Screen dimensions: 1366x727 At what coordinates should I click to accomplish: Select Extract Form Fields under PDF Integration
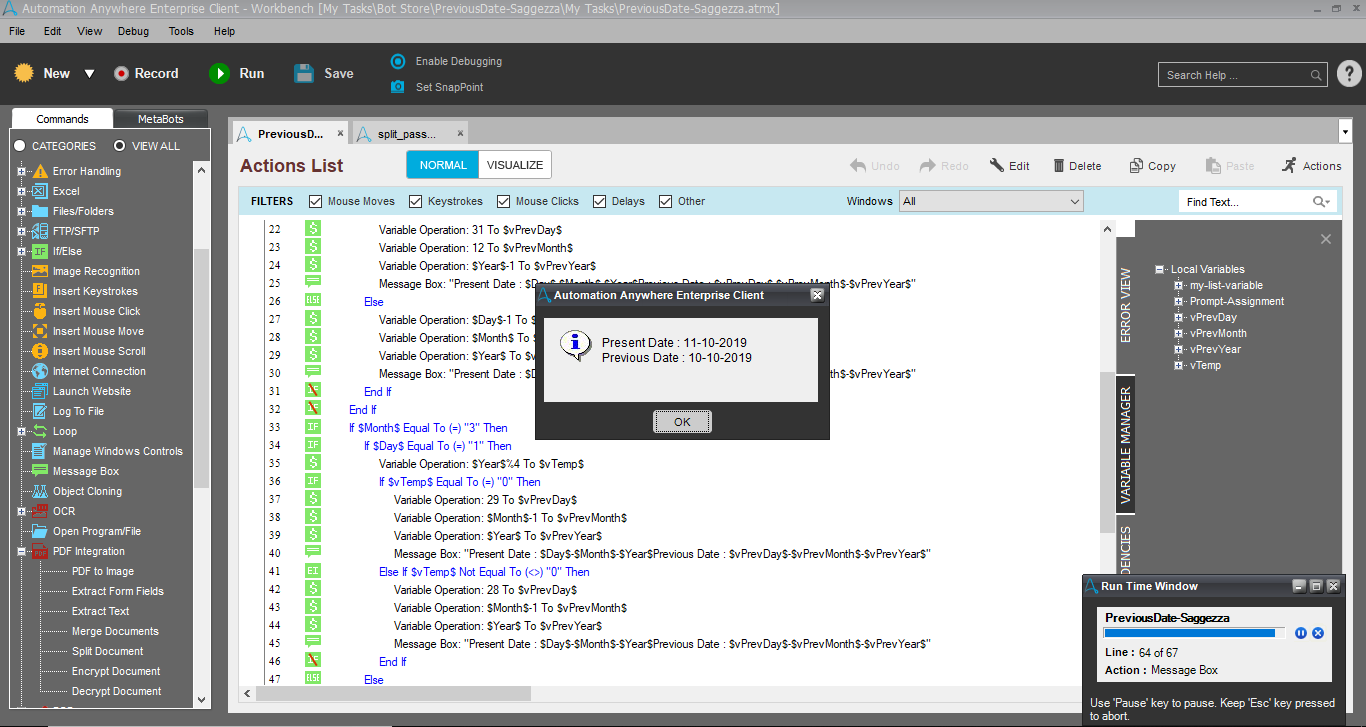pyautogui.click(x=118, y=591)
